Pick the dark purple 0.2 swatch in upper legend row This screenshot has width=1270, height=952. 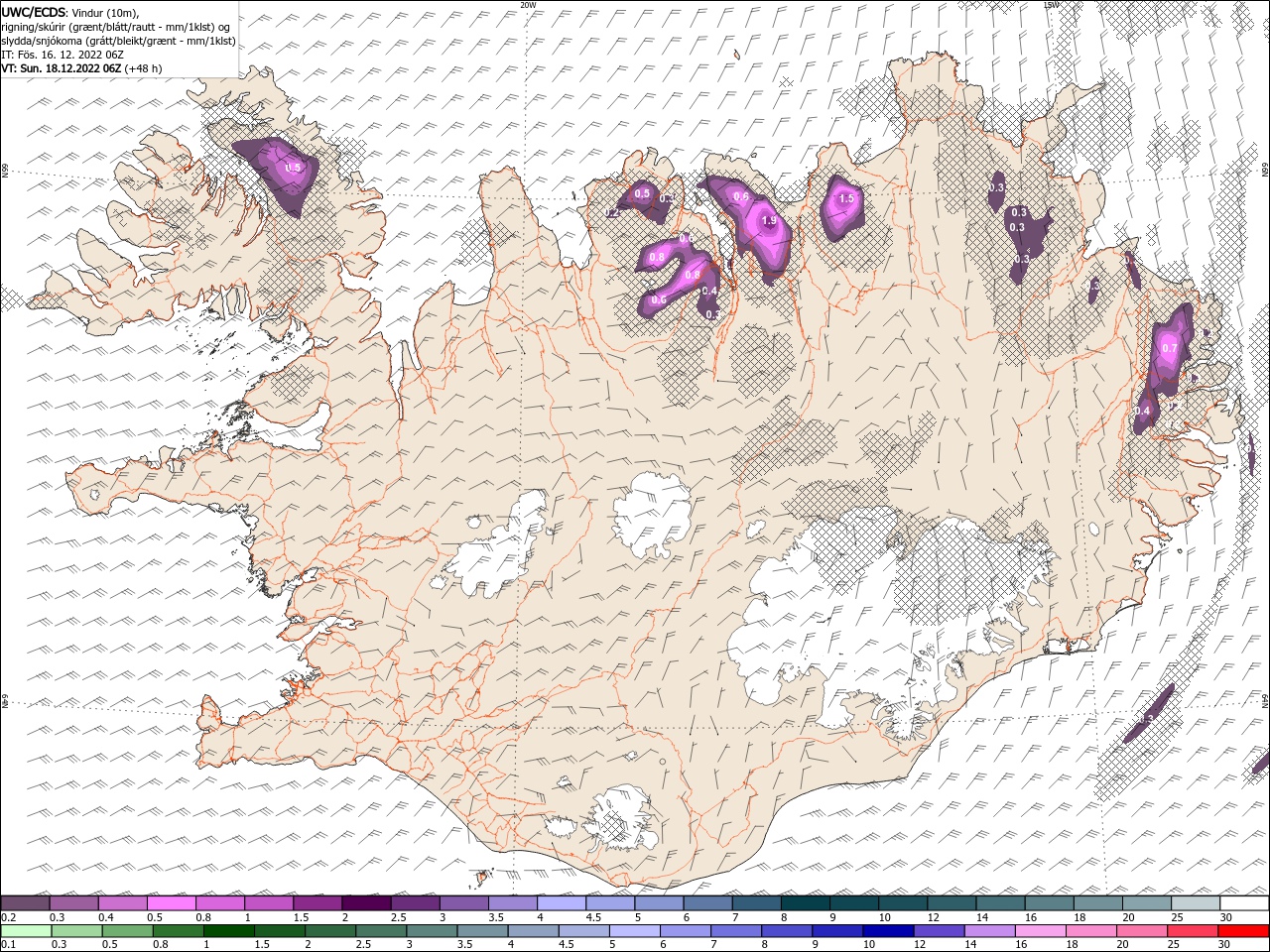click(x=26, y=902)
